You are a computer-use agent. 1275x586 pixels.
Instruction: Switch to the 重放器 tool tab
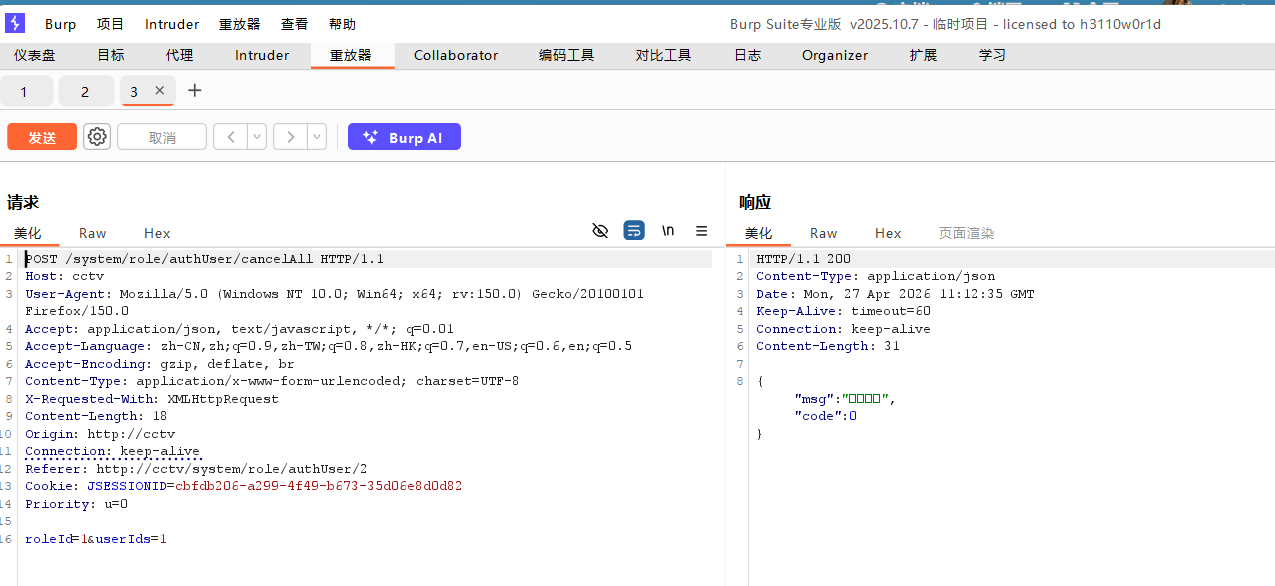[351, 55]
